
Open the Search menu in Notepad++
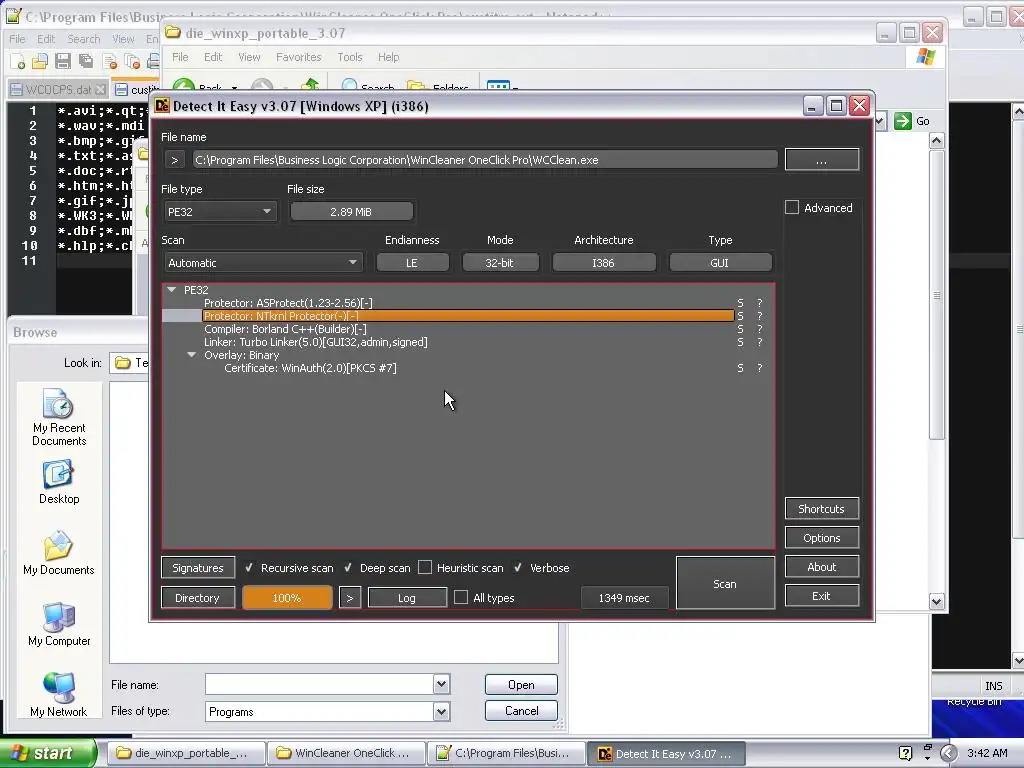point(84,39)
